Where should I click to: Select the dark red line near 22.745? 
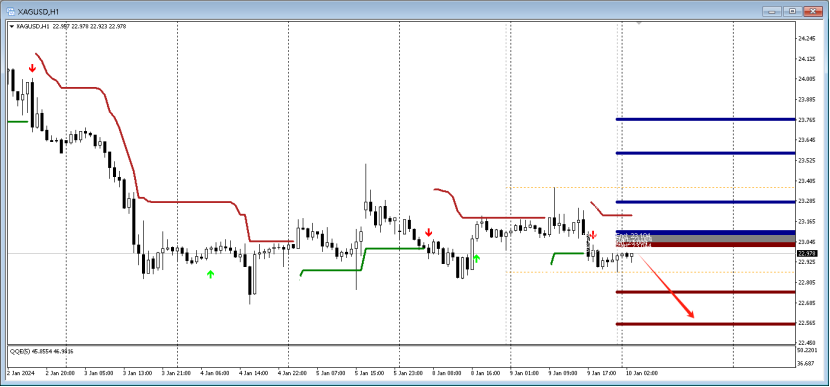705,292
